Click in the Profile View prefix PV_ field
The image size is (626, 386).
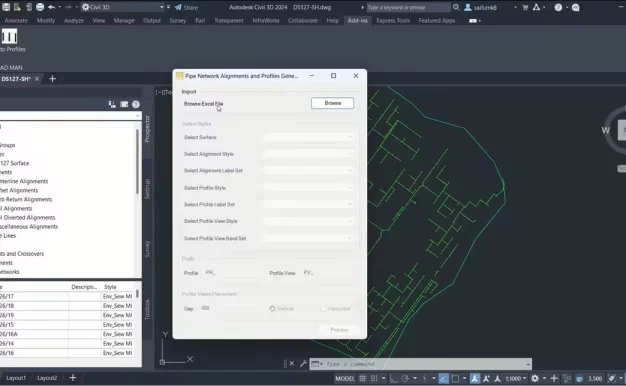coord(328,273)
